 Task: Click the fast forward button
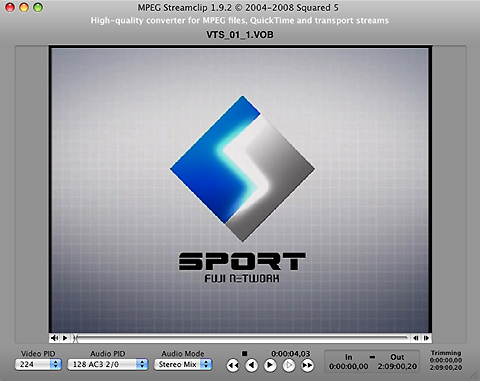308,366
